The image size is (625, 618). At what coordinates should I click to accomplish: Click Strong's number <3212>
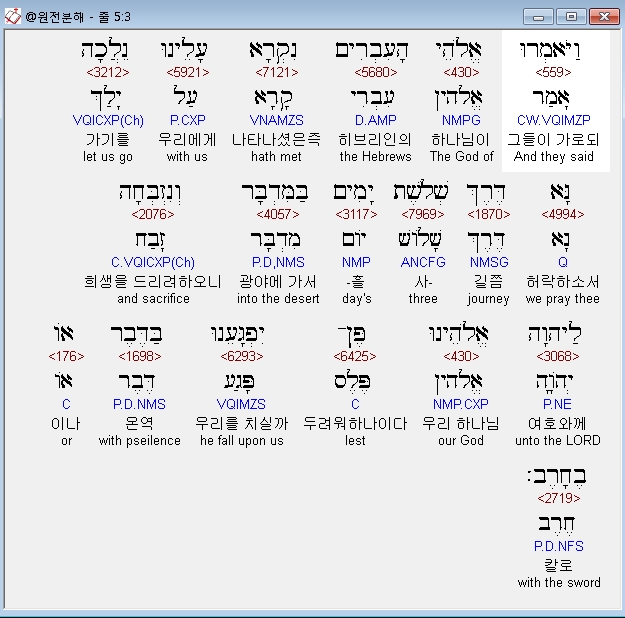(108, 72)
